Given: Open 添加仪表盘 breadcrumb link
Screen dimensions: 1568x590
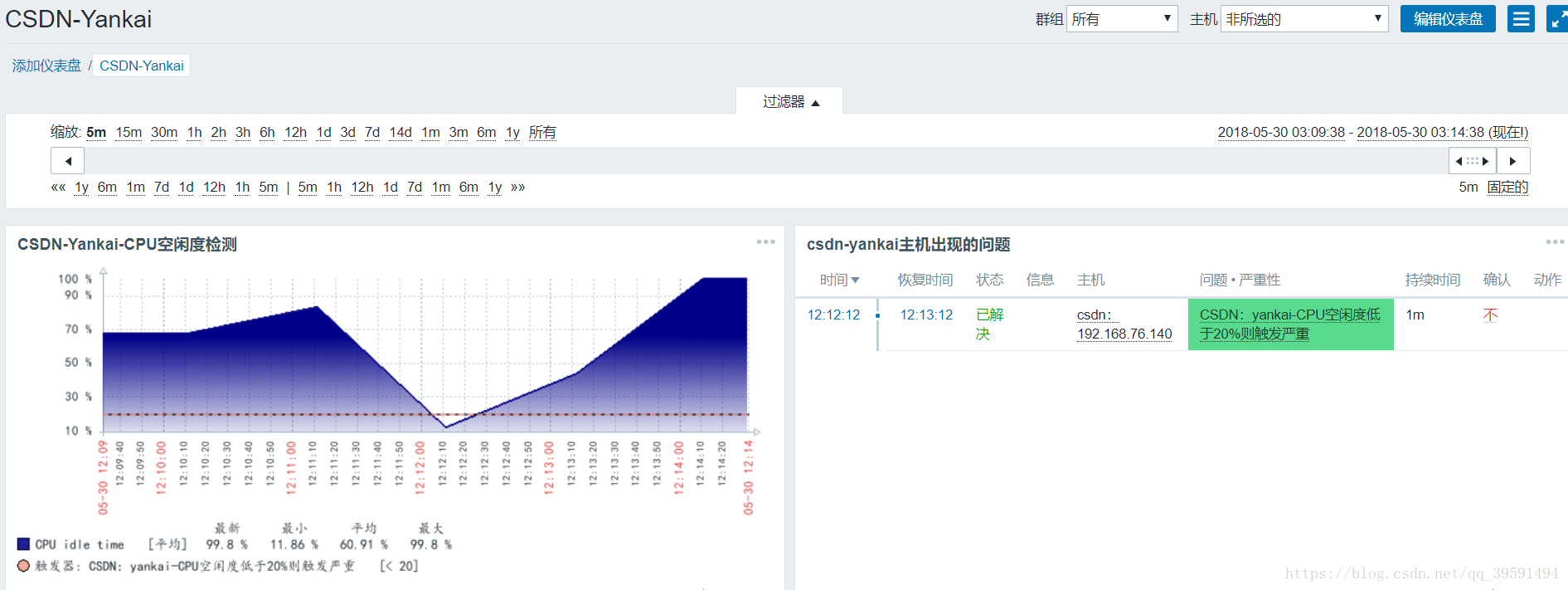Looking at the screenshot, I should [x=46, y=66].
